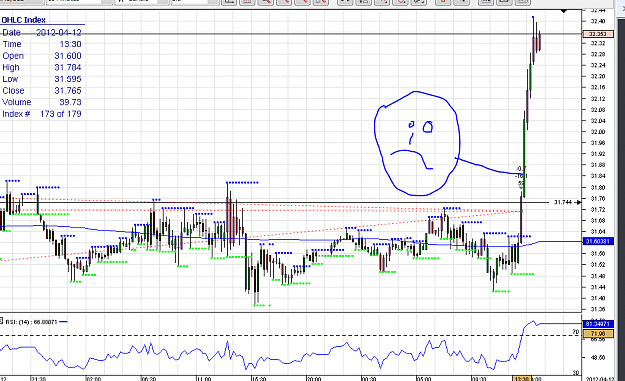
Task: Click the 02:00 time axis label
Action: click(x=93, y=379)
